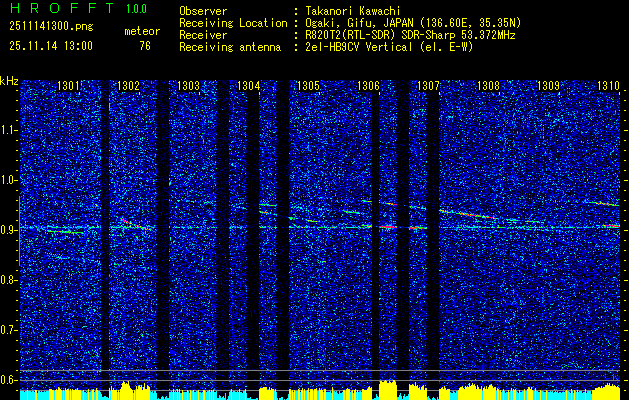Click the 1307 time marker
Image resolution: width=629 pixels, height=400 pixels.
pyautogui.click(x=428, y=85)
